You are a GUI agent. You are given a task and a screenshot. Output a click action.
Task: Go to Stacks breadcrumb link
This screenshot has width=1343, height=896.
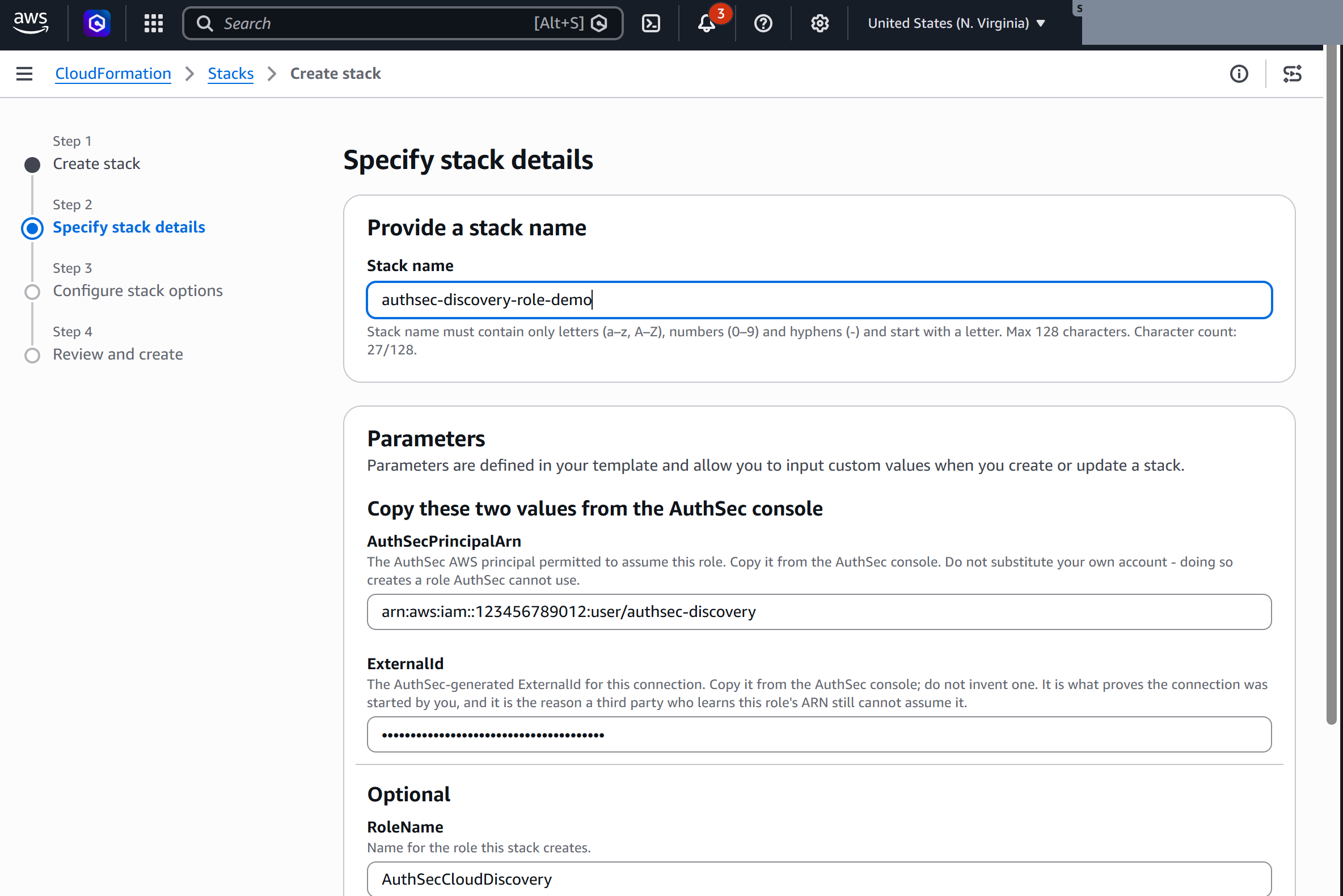(x=230, y=74)
